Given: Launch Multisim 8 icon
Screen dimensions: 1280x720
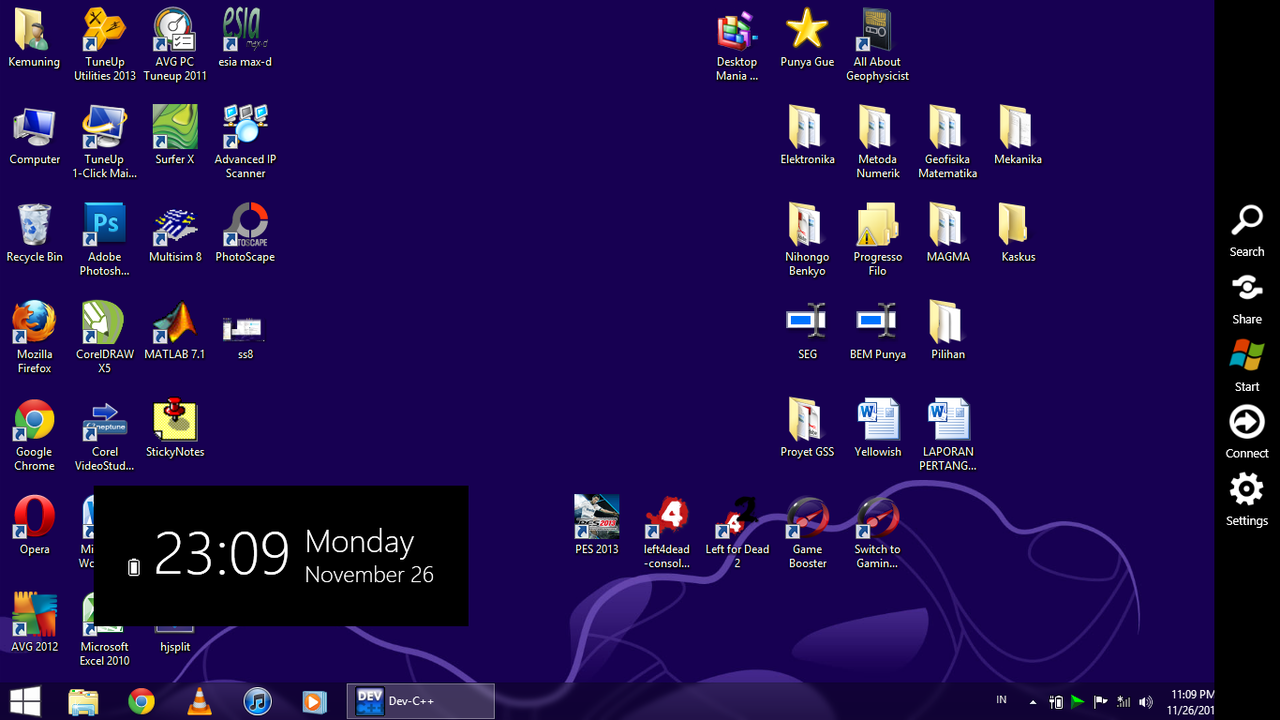Looking at the screenshot, I should coord(175,233).
